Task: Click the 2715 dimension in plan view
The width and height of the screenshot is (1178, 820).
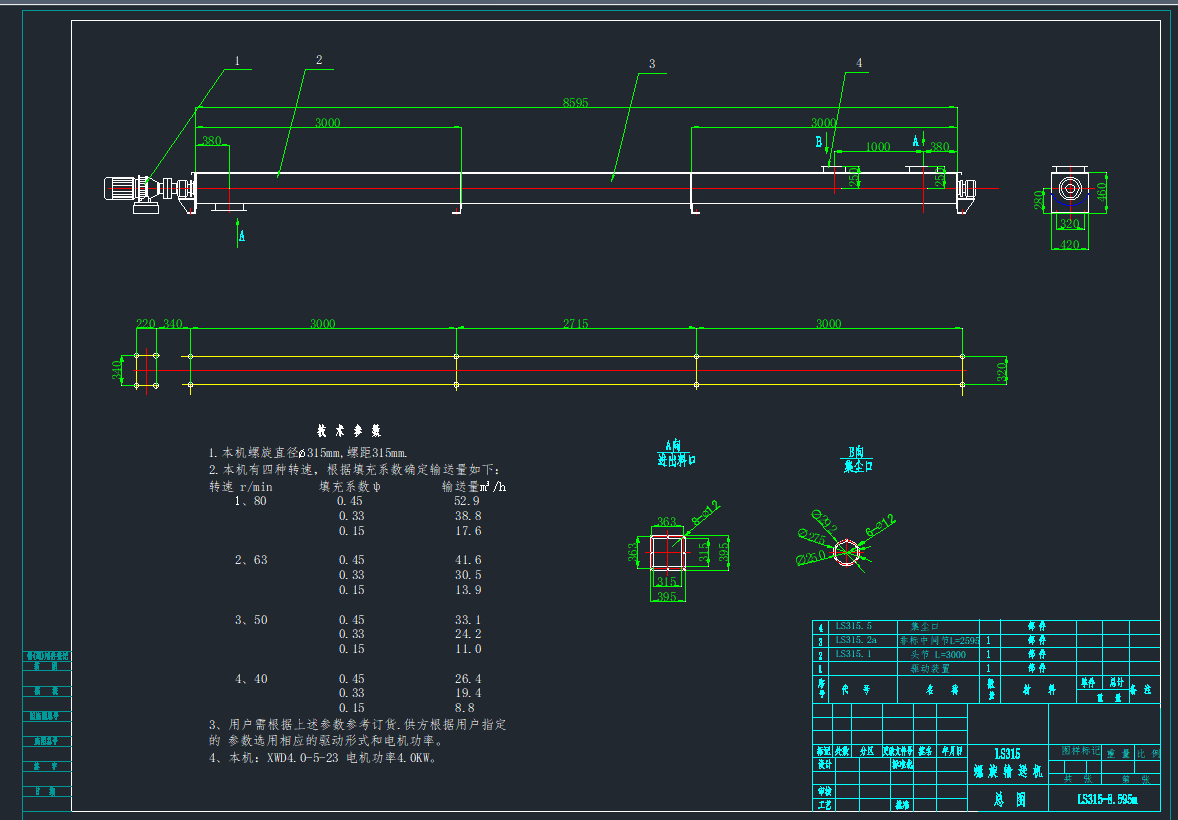Action: pyautogui.click(x=575, y=324)
